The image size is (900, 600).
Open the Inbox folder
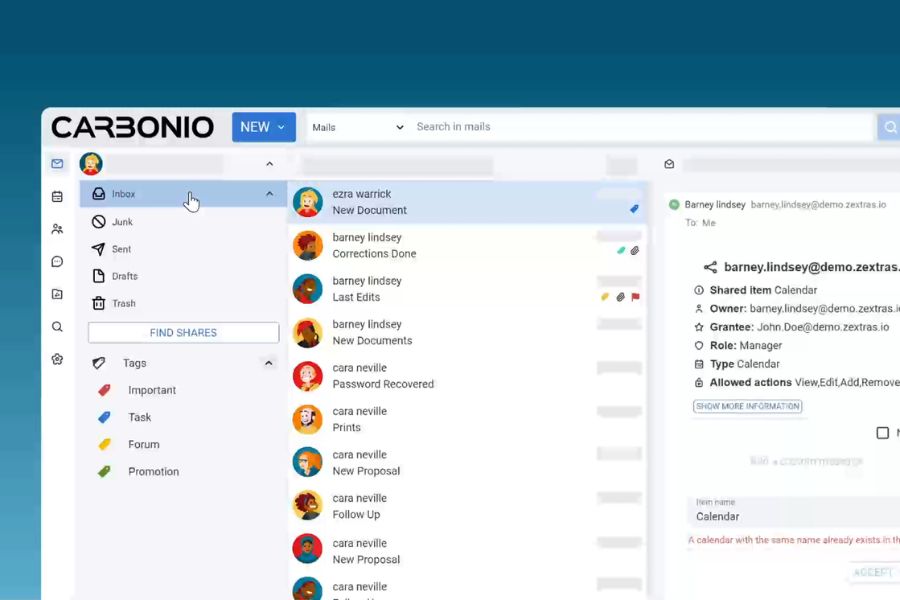tap(183, 194)
